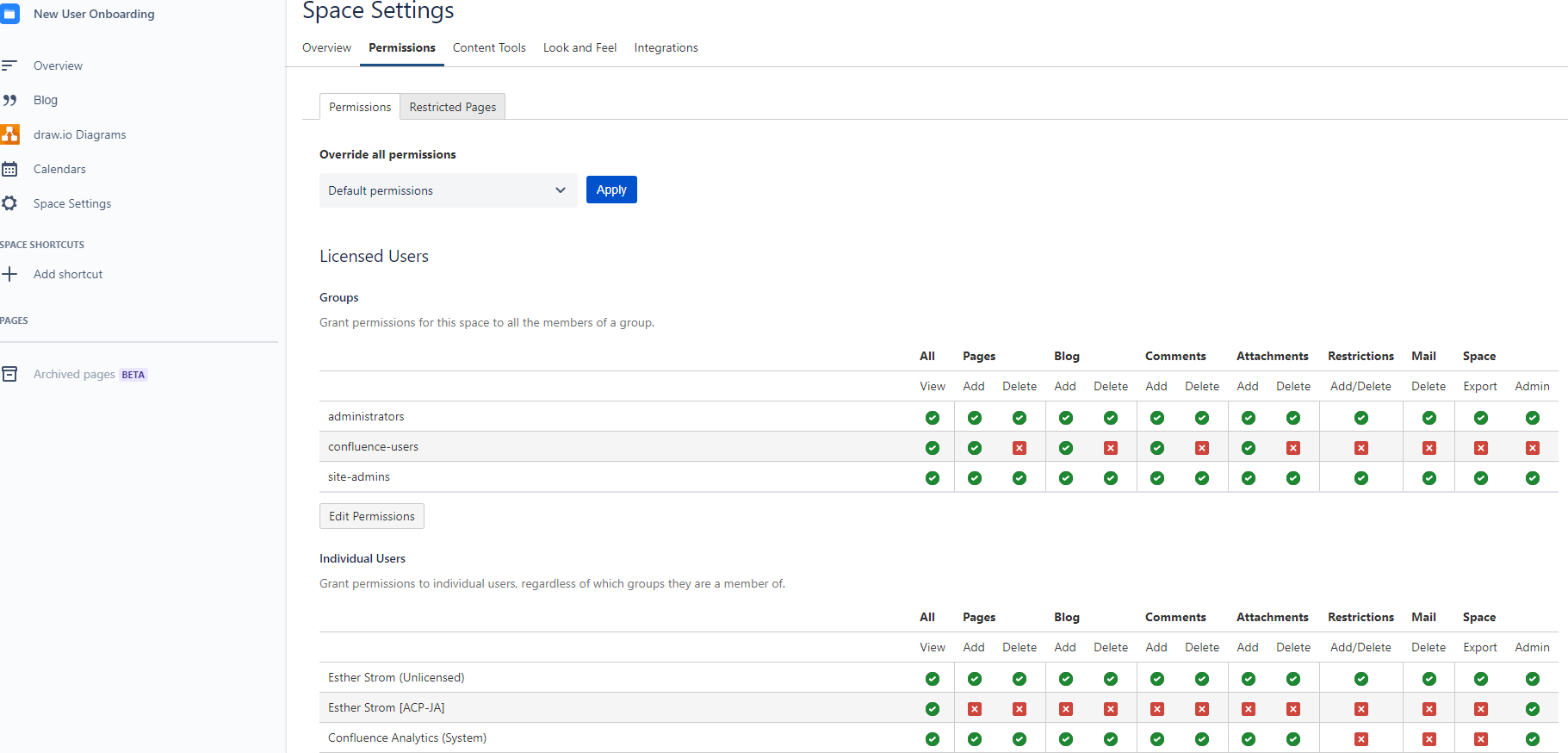The height and width of the screenshot is (753, 1568).
Task: Click the Calendars icon in sidebar
Action: pyautogui.click(x=9, y=169)
